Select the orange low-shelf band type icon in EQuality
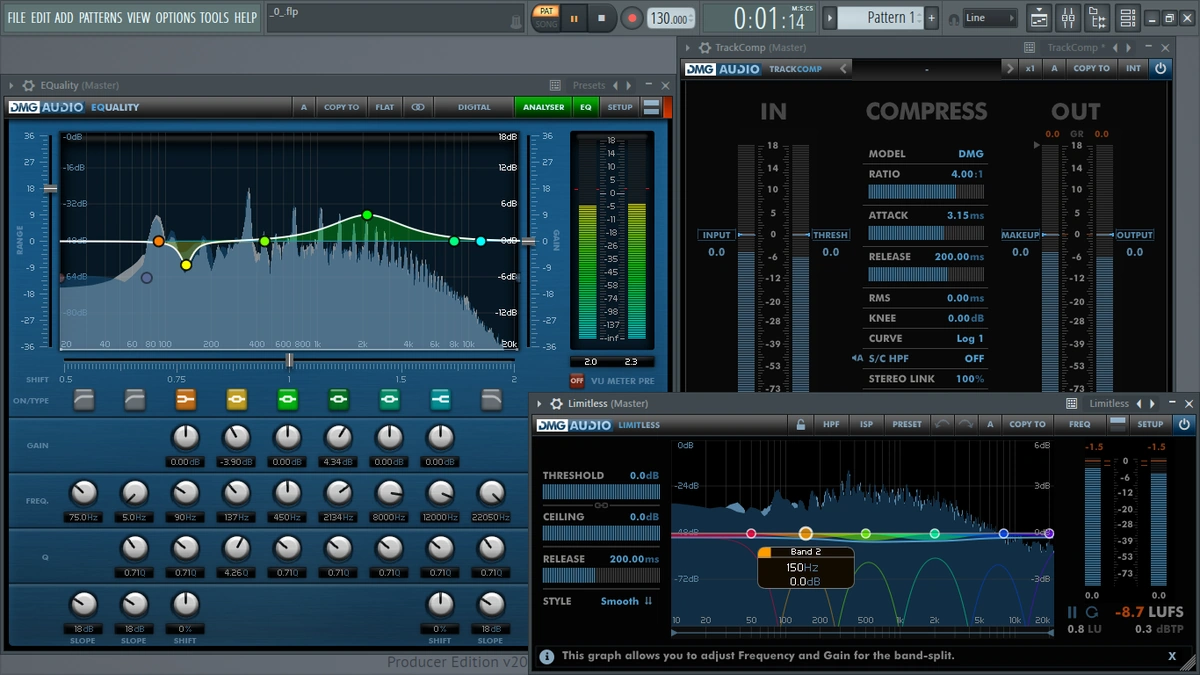1200x675 pixels. tap(185, 400)
